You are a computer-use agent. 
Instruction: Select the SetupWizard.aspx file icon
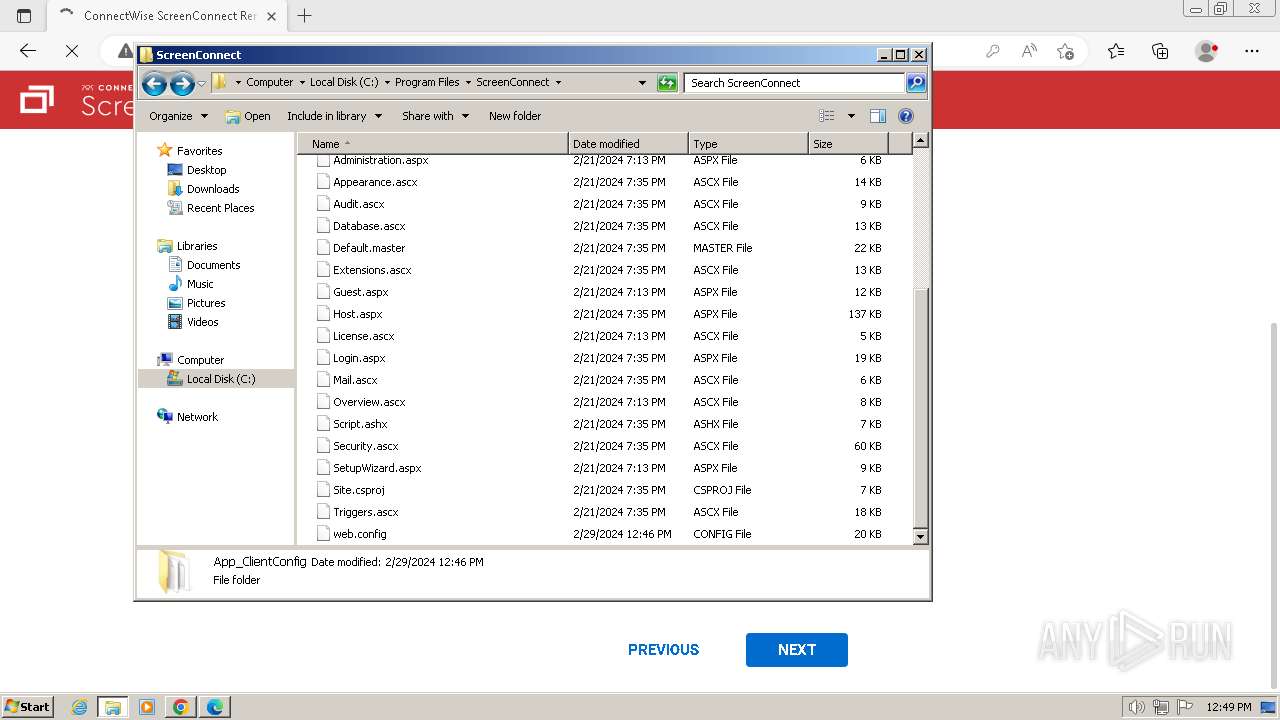coord(323,468)
